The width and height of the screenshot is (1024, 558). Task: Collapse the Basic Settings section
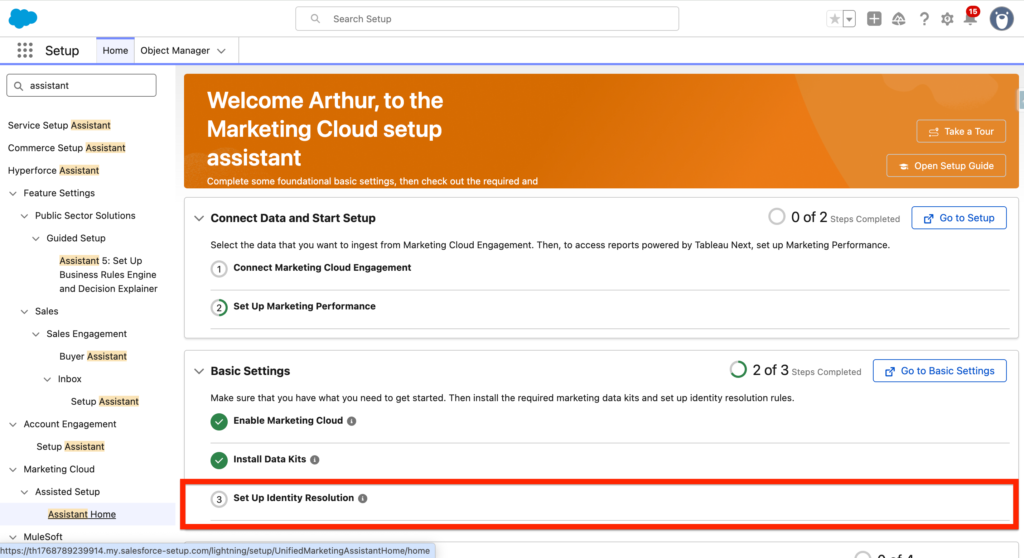pyautogui.click(x=196, y=371)
